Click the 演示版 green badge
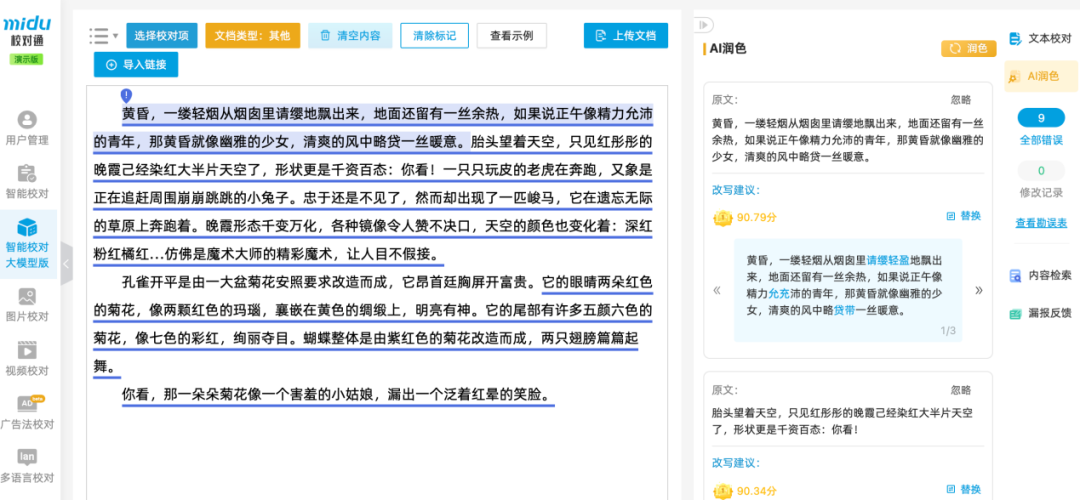Screen dimensions: 1080x500 point(27,60)
